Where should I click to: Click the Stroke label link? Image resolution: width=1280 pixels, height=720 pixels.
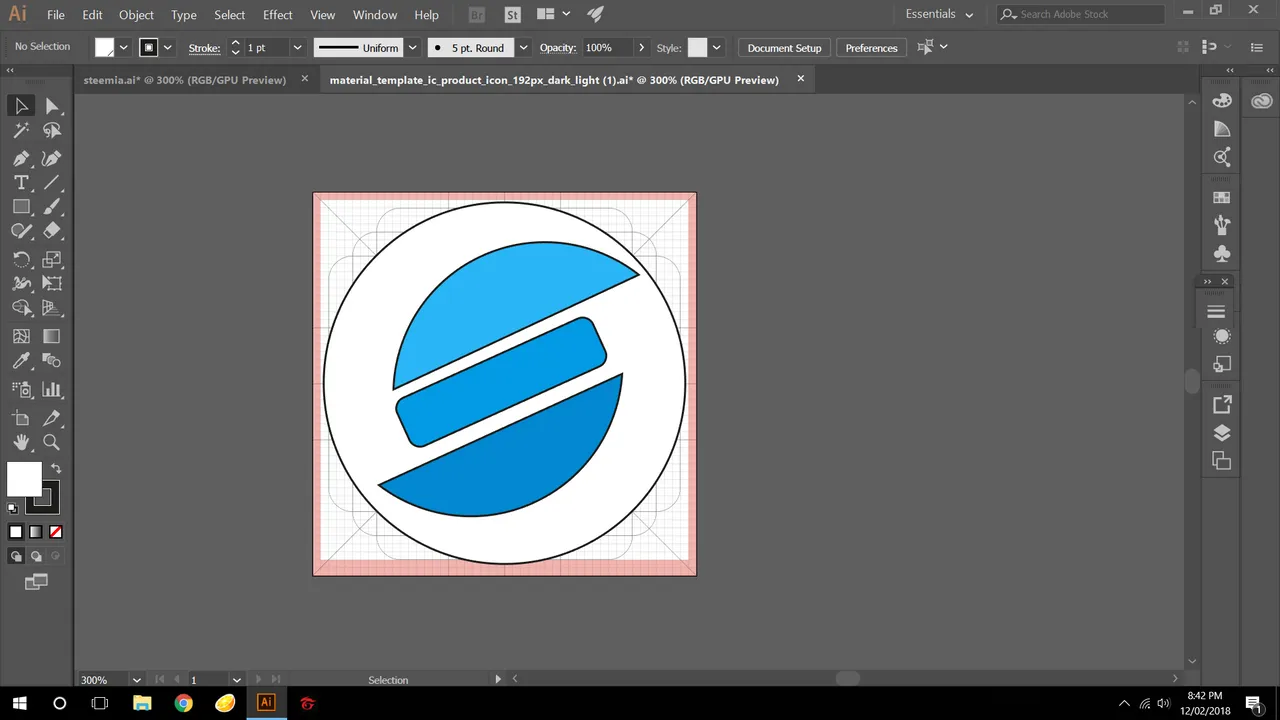(204, 48)
